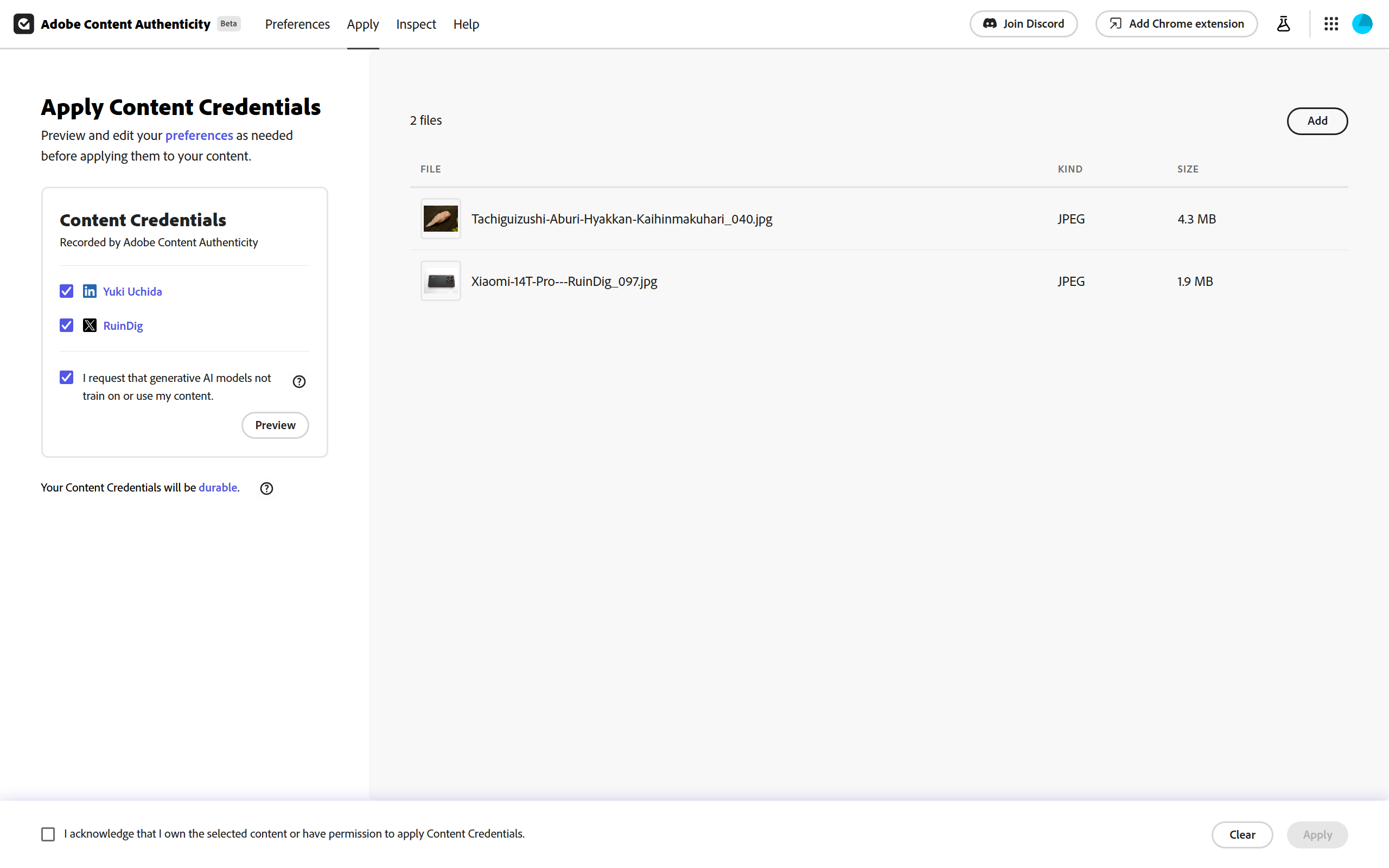1389x868 pixels.
Task: Click the Chrome extension external-link icon
Action: point(1115,23)
